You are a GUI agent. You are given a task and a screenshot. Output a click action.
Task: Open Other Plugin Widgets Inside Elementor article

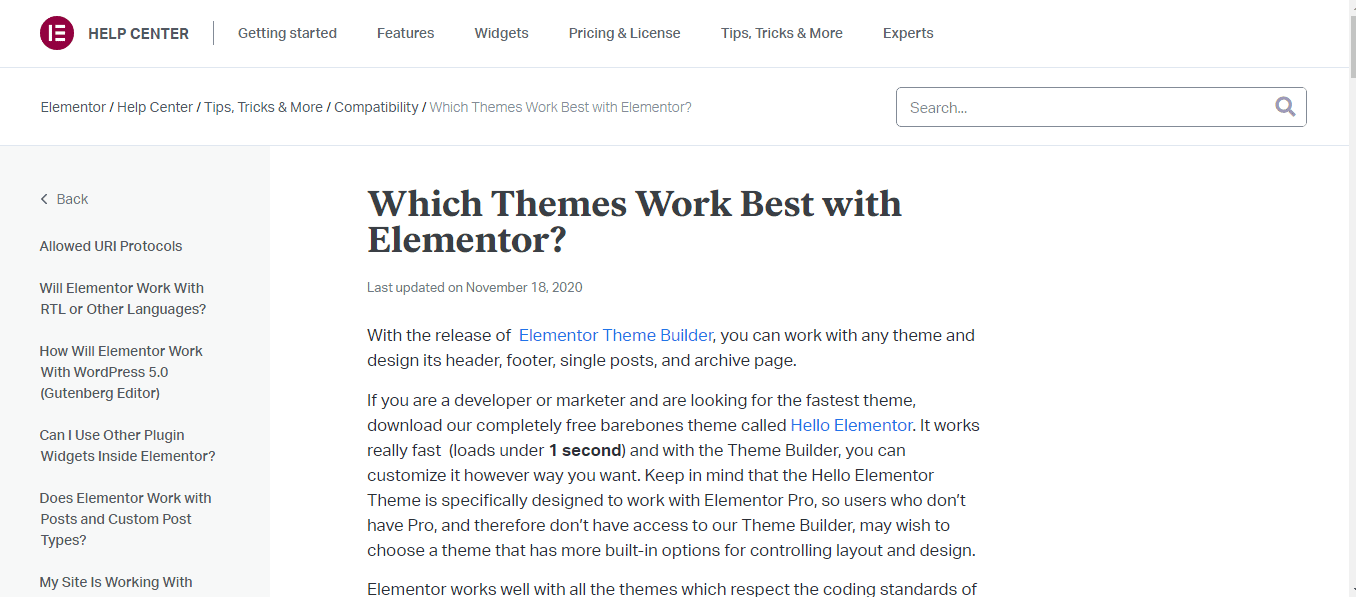pos(128,445)
